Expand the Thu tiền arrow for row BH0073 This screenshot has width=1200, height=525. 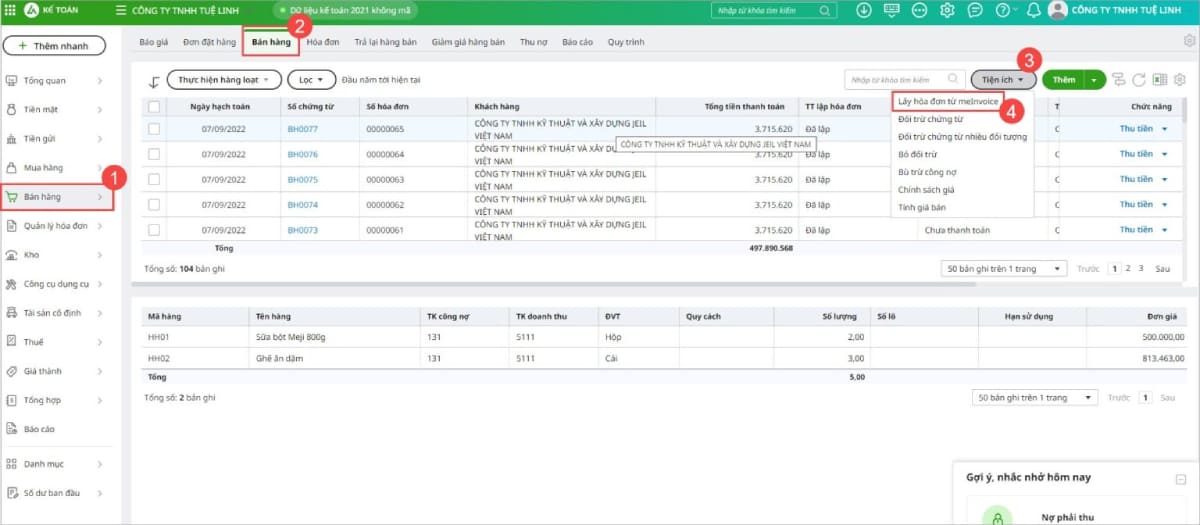[x=1164, y=230]
